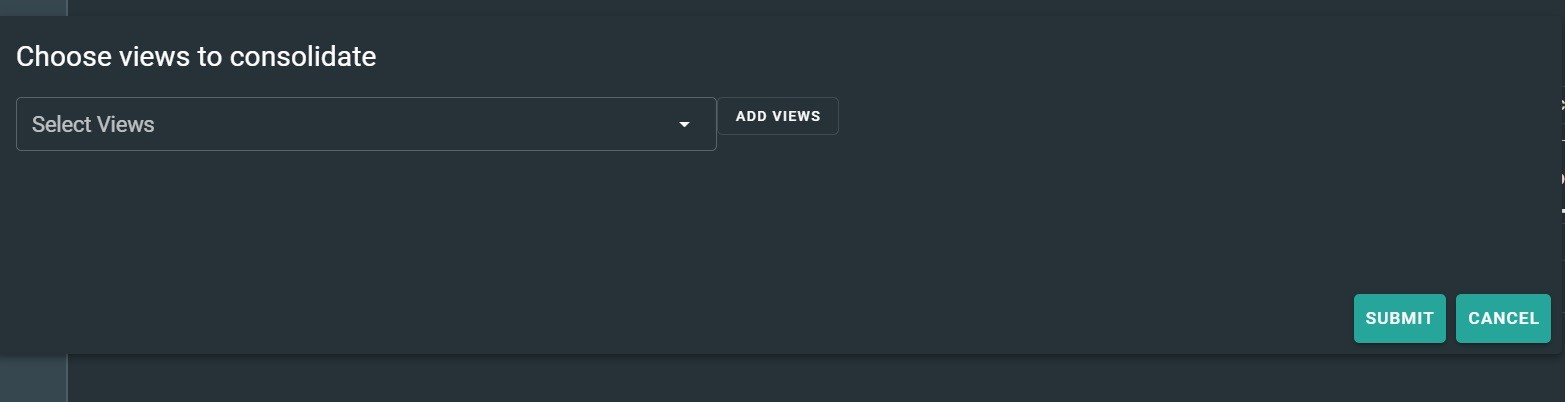Cancel the consolidate views dialog
The width and height of the screenshot is (1565, 402).
pos(1503,318)
